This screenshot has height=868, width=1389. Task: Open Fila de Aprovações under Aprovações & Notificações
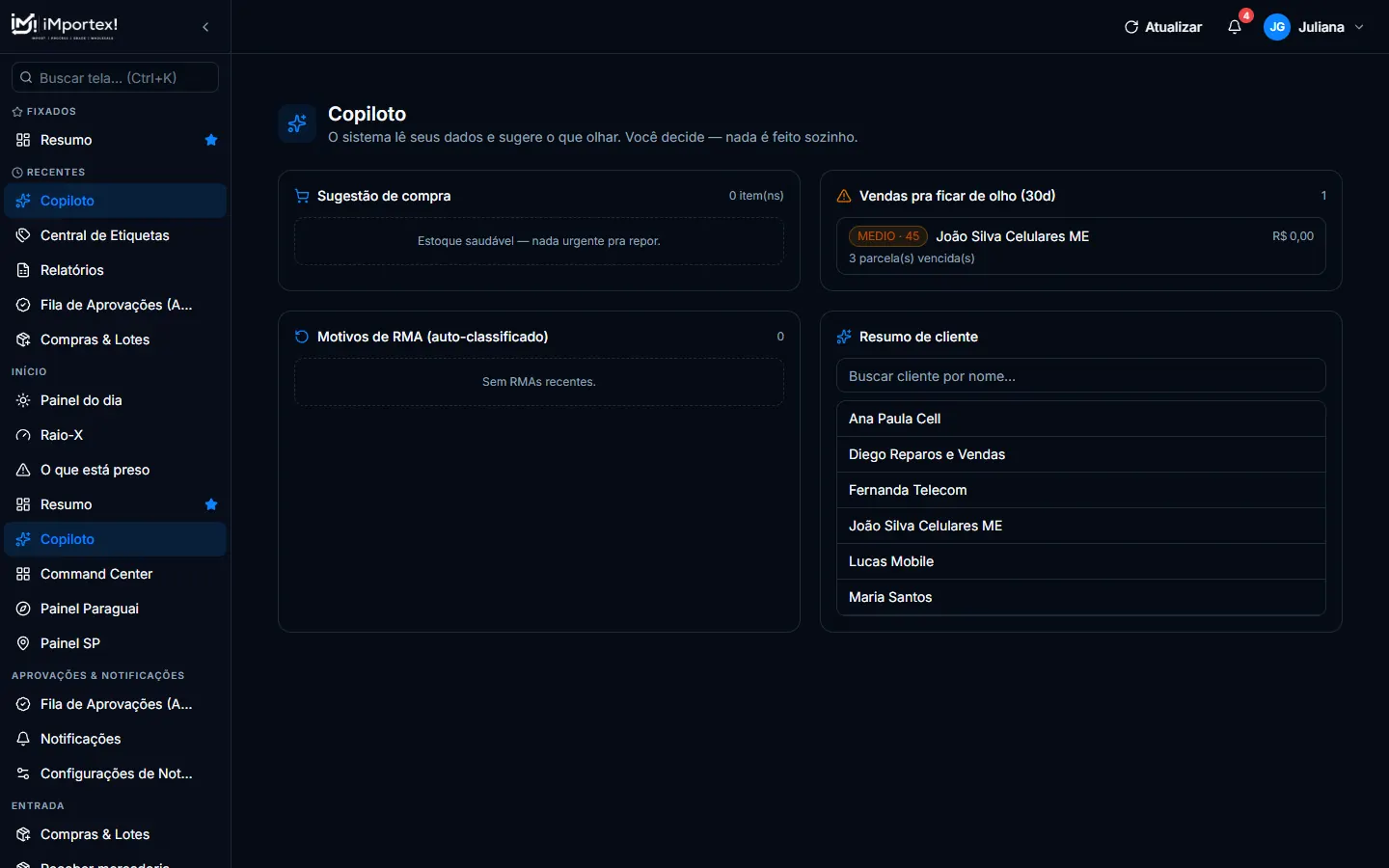click(115, 704)
